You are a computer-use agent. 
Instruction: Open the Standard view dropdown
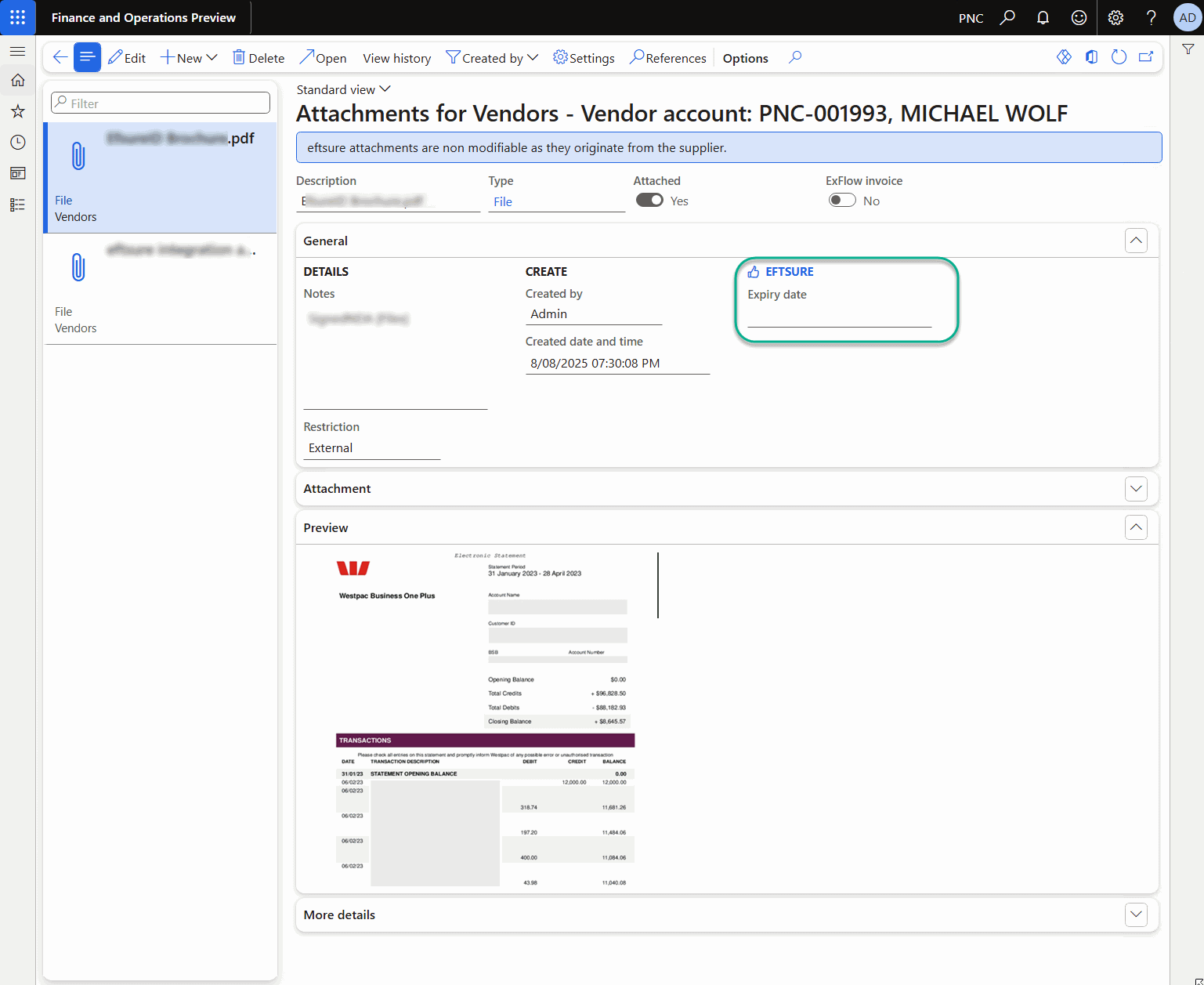coord(344,89)
